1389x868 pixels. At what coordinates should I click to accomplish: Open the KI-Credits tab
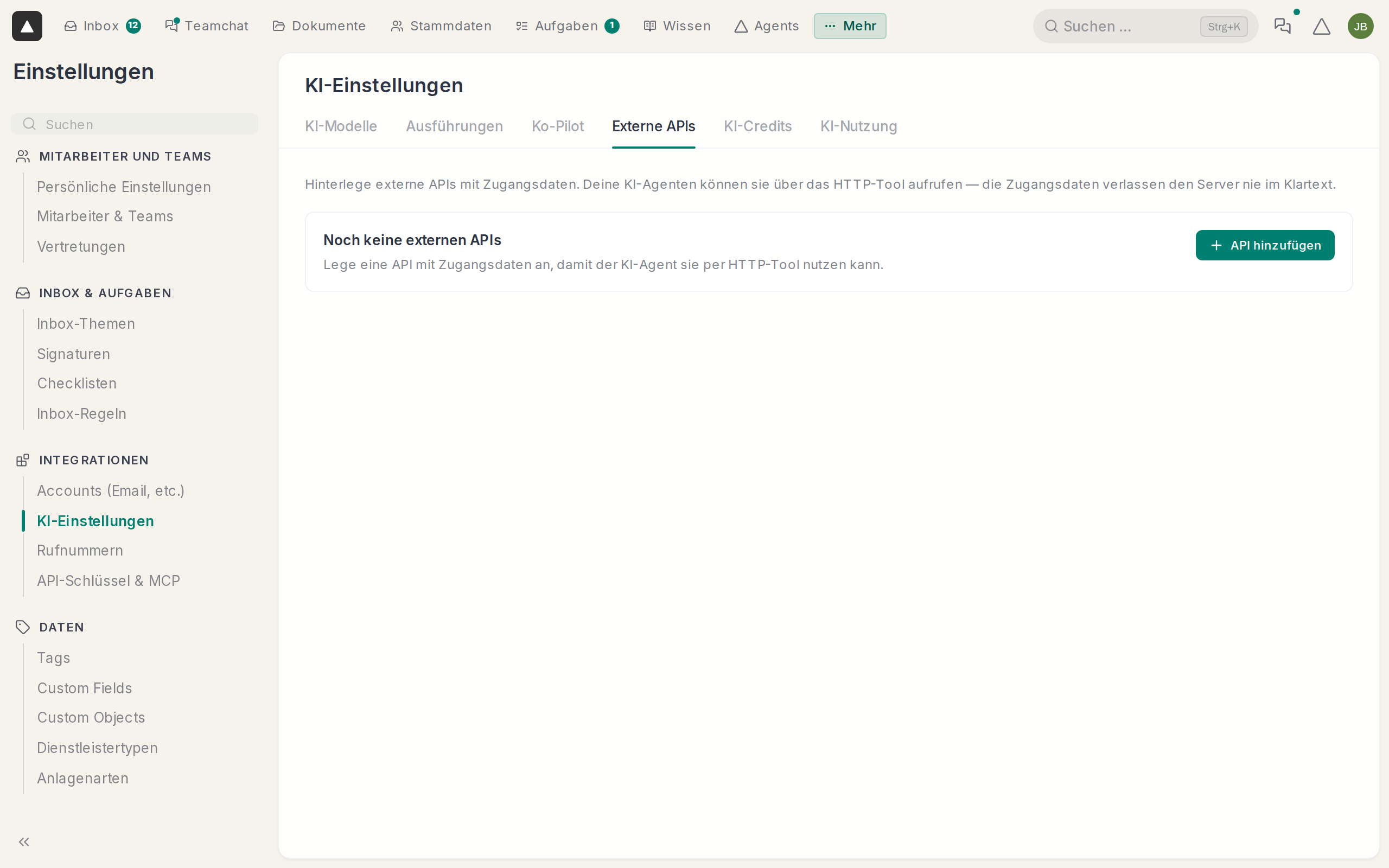tap(757, 126)
